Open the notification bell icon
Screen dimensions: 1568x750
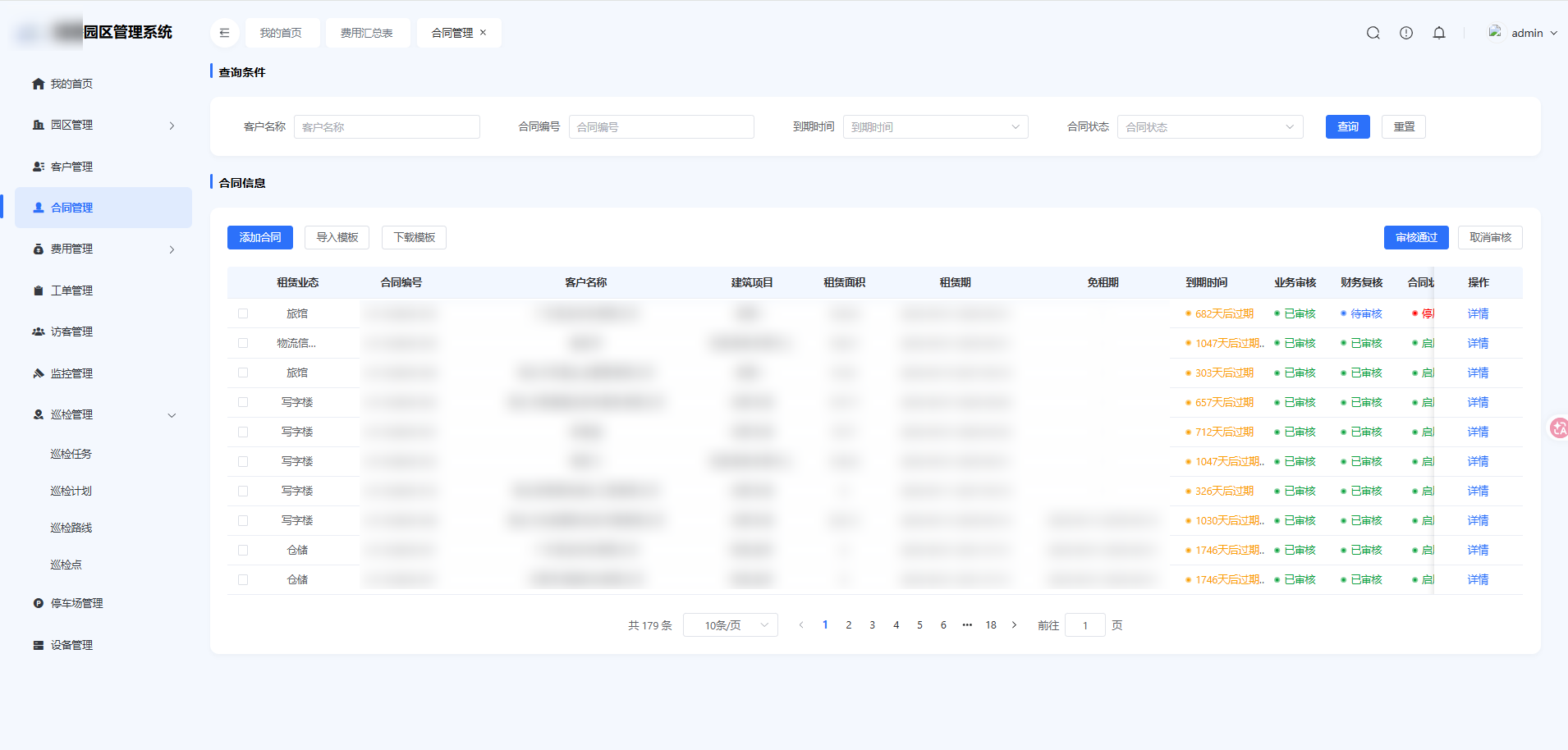(x=1439, y=33)
